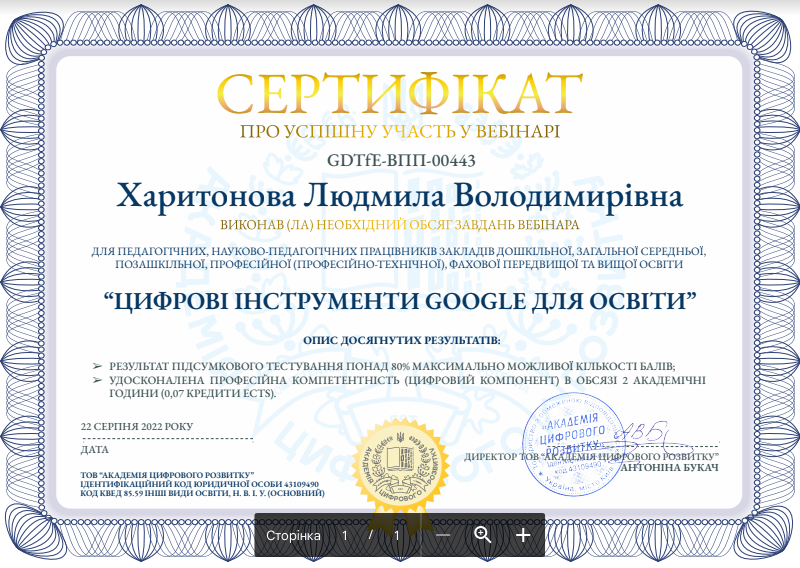This screenshot has height=568, width=800.
Task: Zoom out with the minus button
Action: (443, 535)
